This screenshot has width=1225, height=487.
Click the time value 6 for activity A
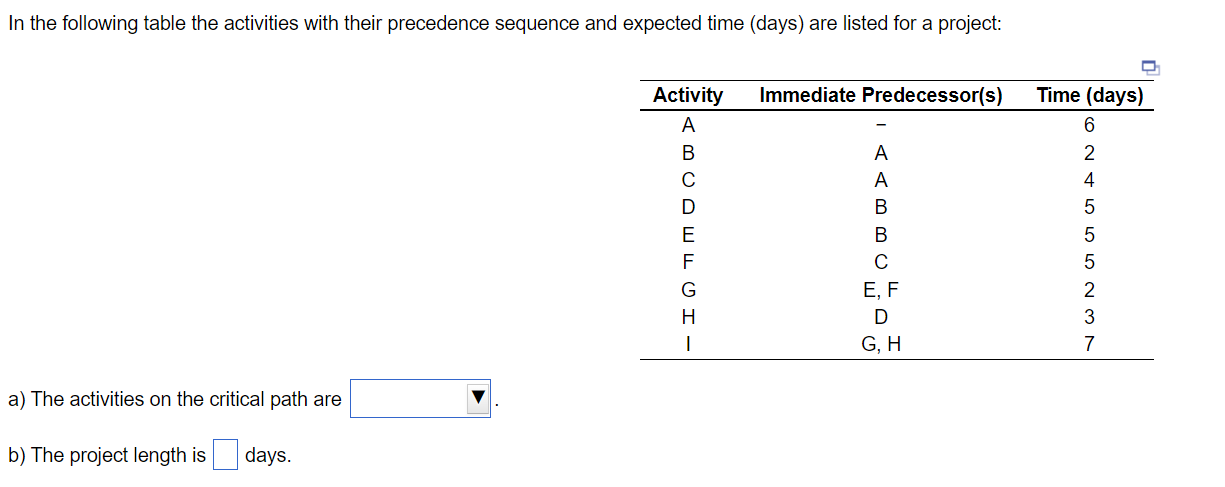[1090, 126]
